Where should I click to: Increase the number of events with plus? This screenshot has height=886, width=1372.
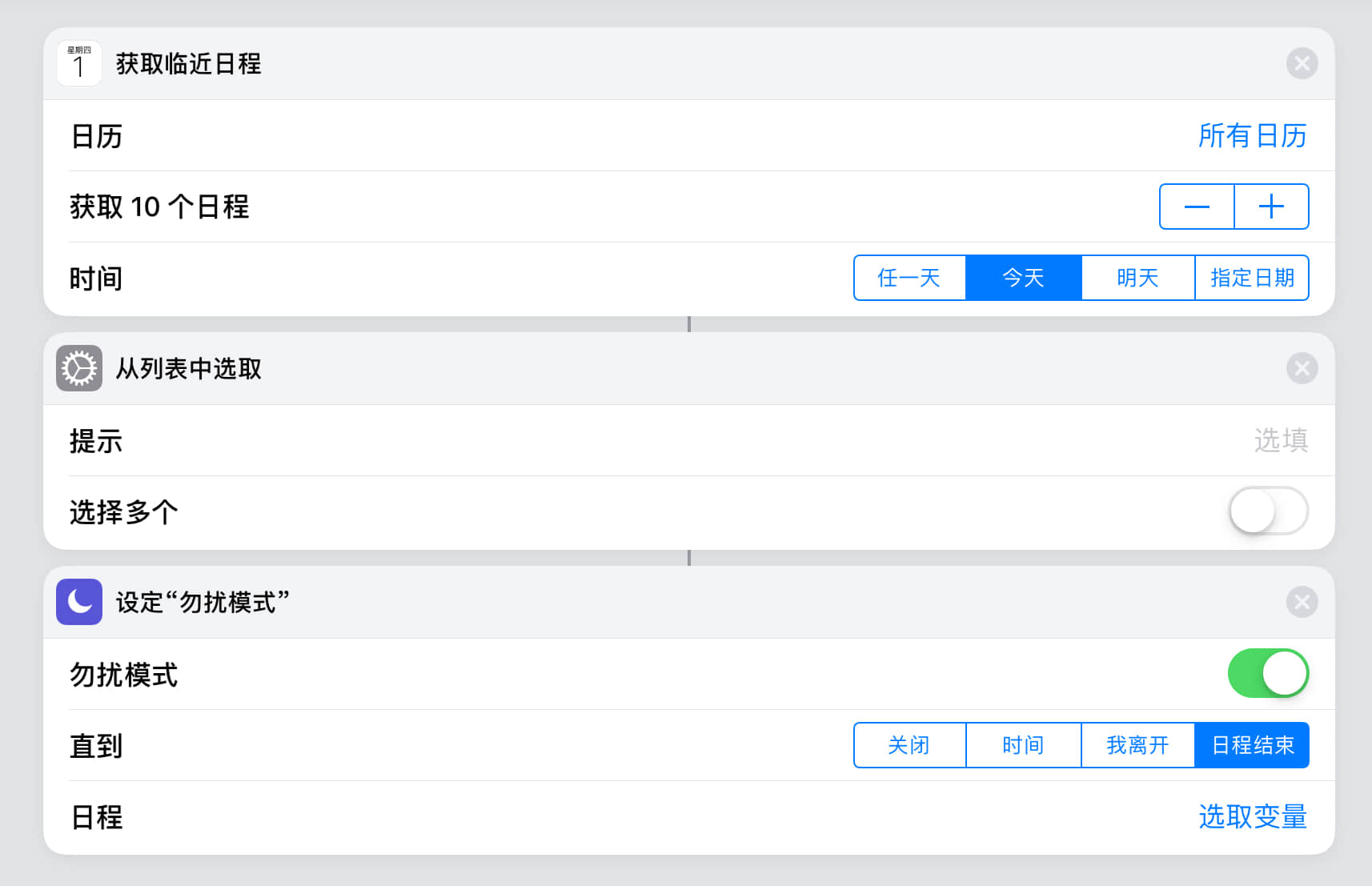click(1271, 206)
